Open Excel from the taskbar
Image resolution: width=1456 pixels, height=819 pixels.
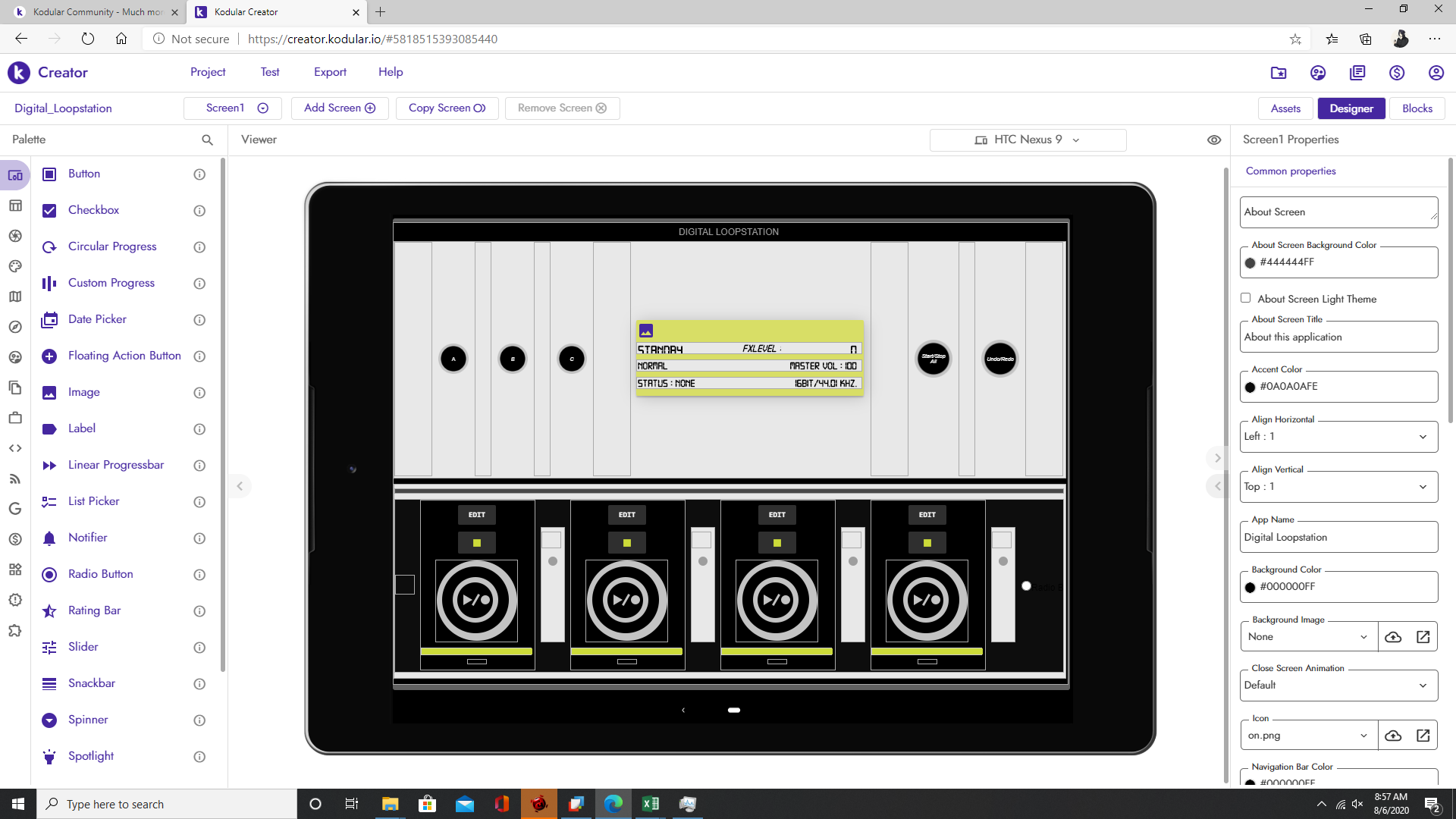point(651,804)
